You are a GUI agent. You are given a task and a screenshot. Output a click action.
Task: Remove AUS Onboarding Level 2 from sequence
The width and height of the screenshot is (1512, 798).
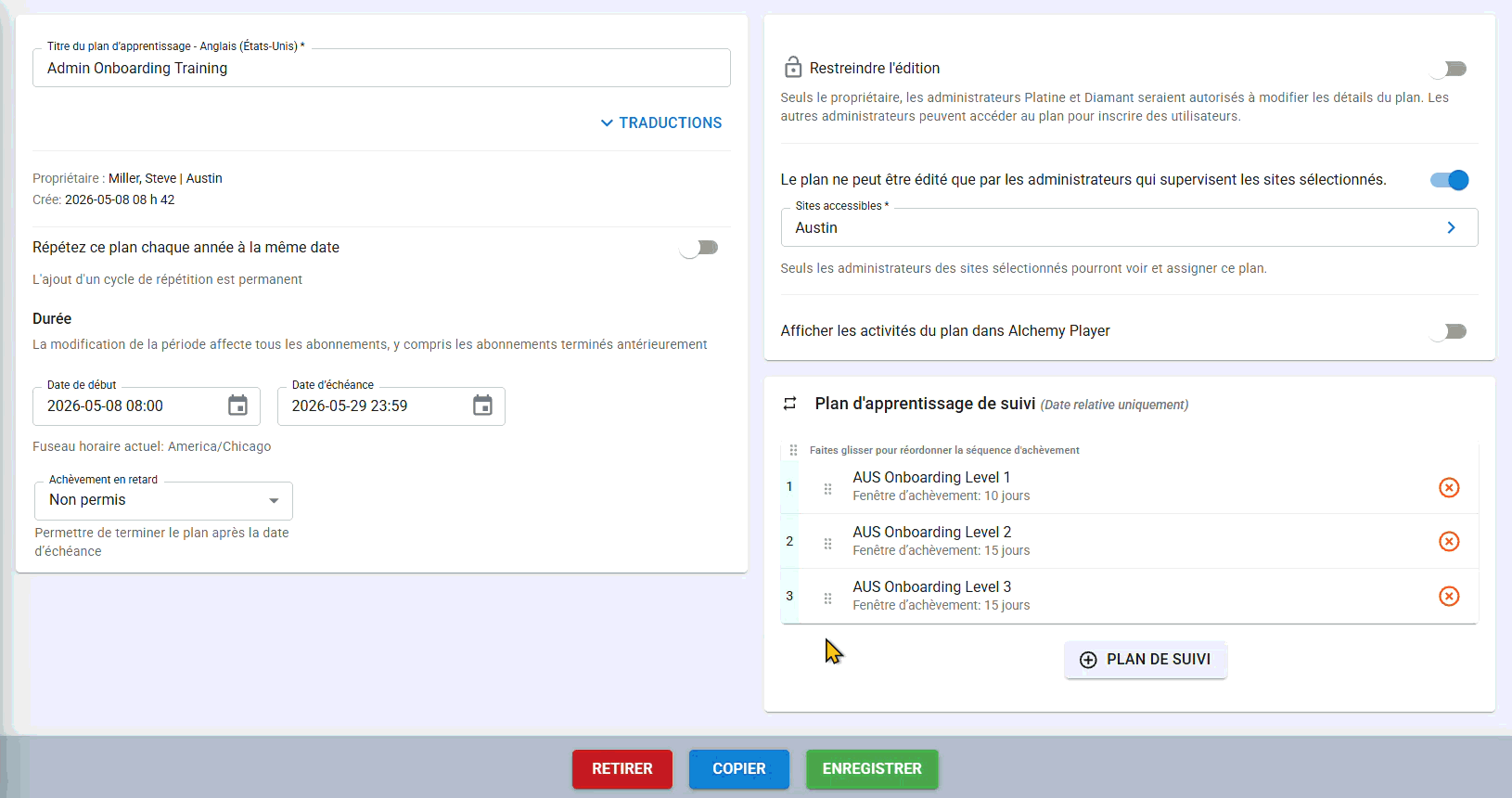tap(1449, 541)
